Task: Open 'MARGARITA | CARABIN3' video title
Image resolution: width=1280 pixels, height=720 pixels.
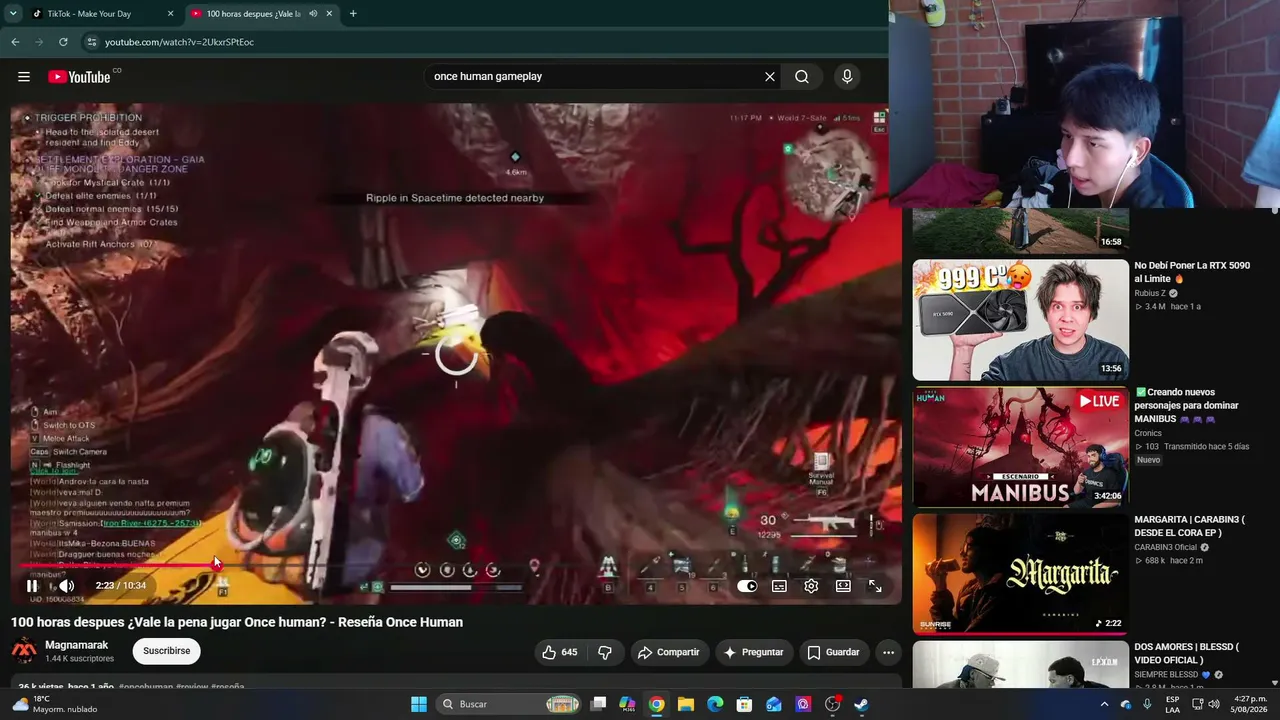Action: click(x=1189, y=526)
